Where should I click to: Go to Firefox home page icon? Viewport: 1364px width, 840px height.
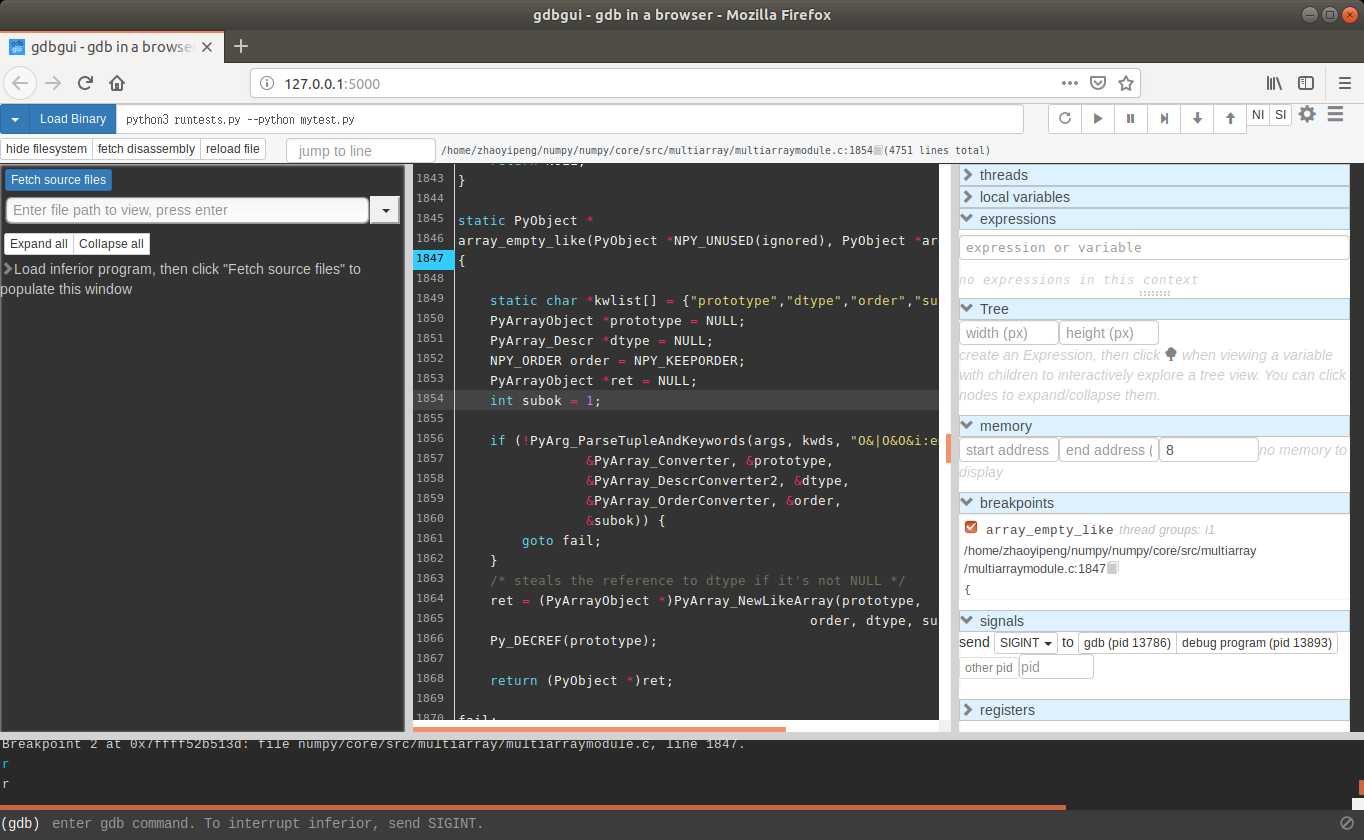click(x=117, y=83)
